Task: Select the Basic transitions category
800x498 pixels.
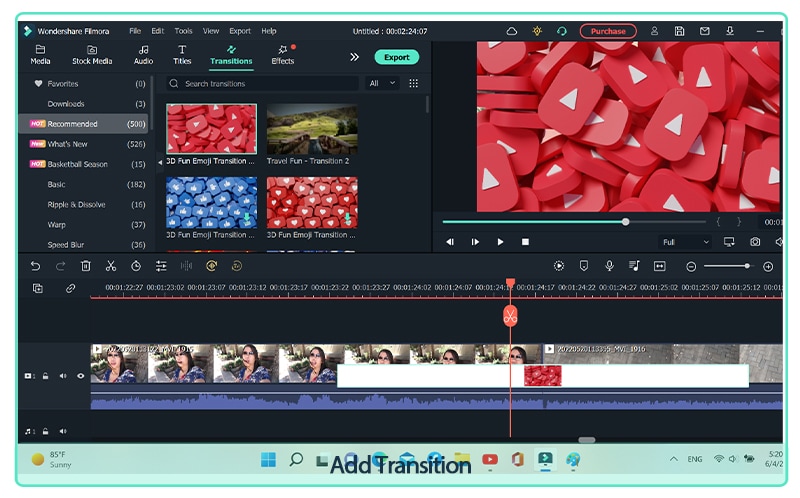Action: click(x=83, y=185)
